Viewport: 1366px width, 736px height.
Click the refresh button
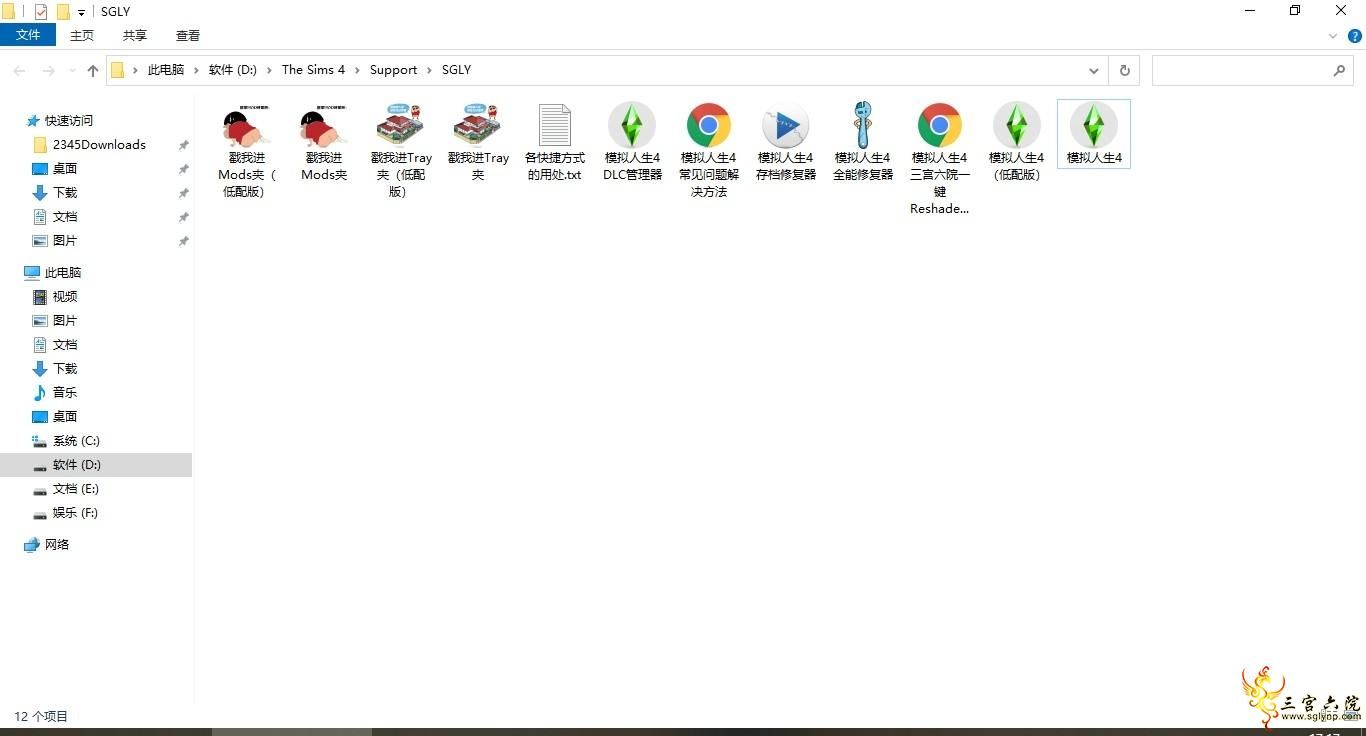point(1124,71)
